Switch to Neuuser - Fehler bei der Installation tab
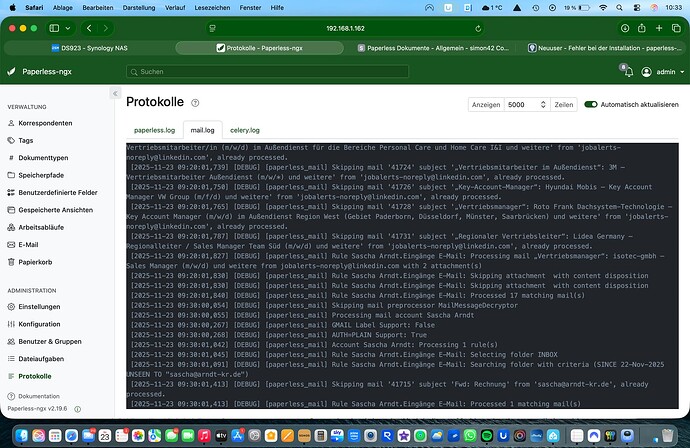 click(x=604, y=48)
